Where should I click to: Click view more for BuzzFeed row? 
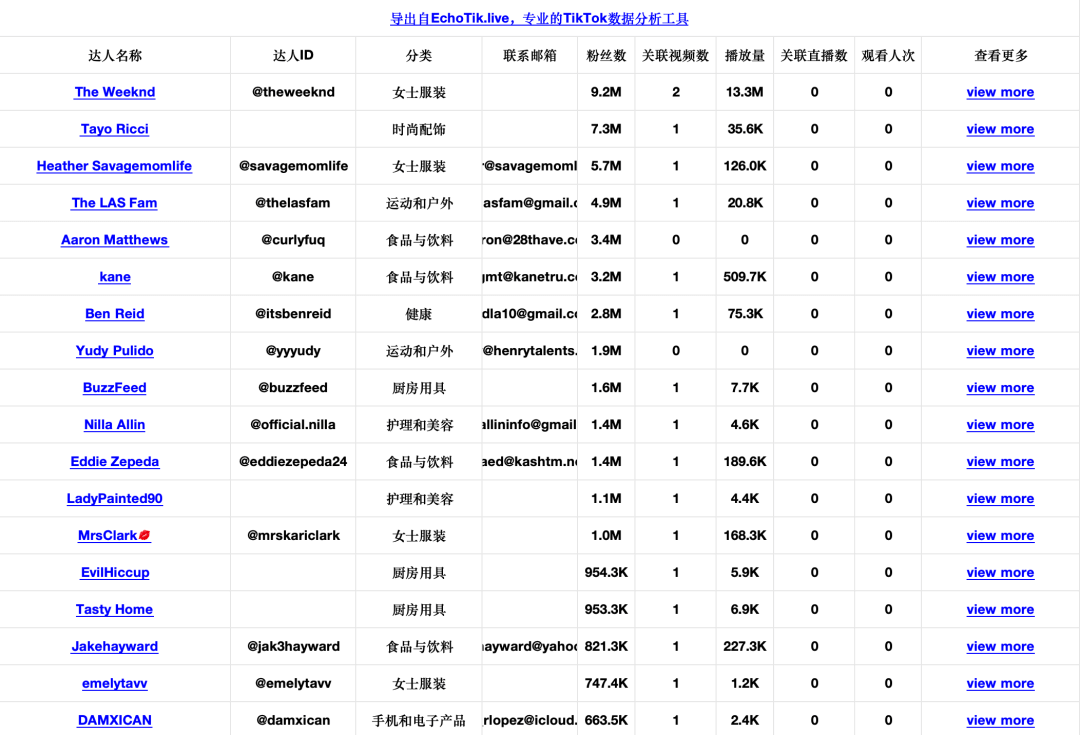[x=1000, y=388]
